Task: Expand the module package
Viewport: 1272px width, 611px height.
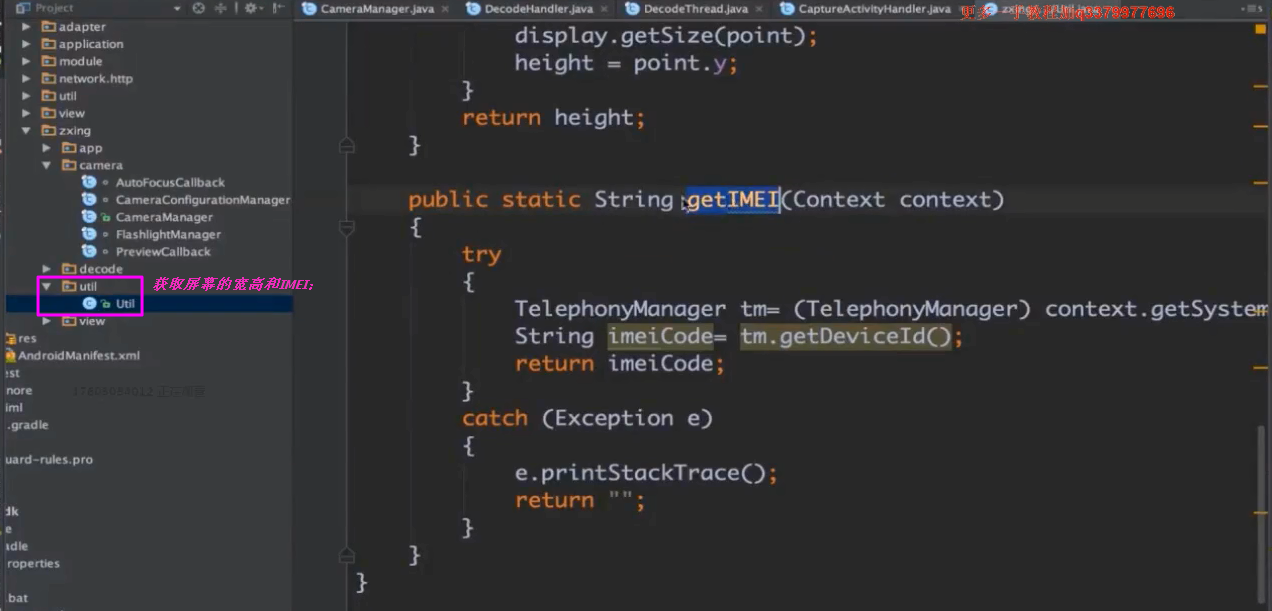Action: point(27,61)
